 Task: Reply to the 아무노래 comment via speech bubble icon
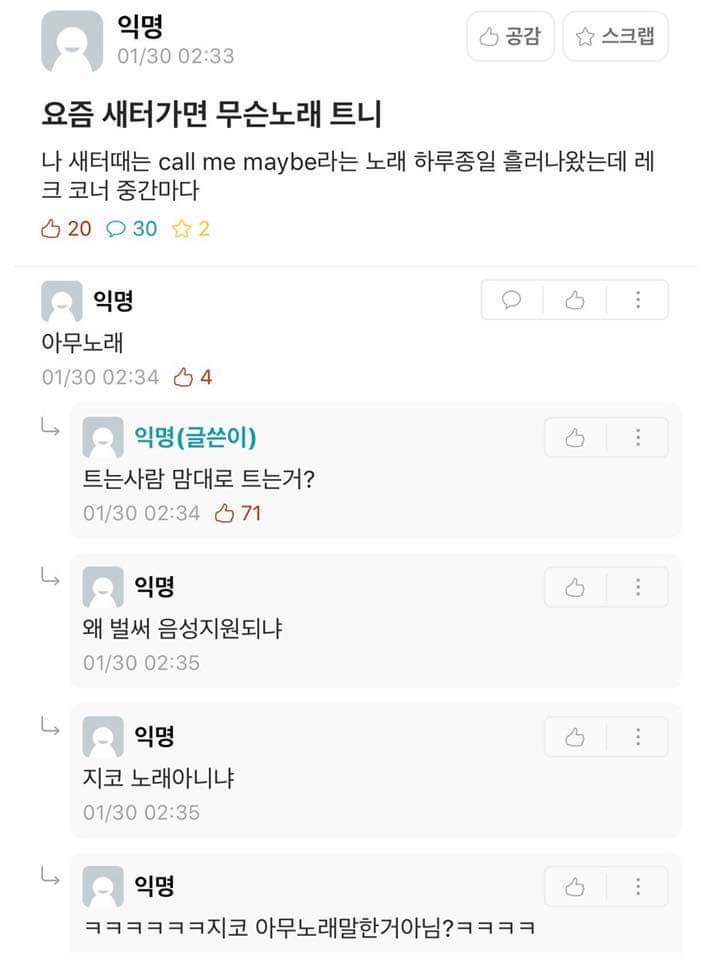[x=512, y=300]
